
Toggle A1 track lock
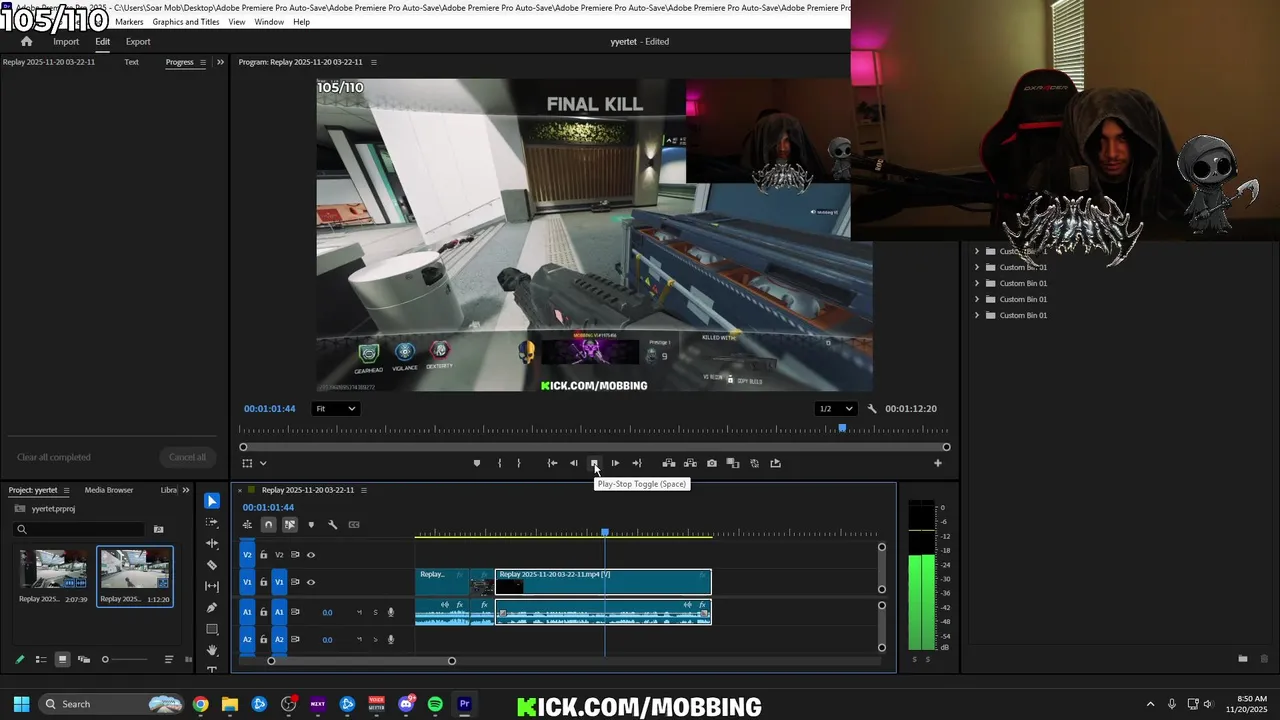[x=264, y=612]
